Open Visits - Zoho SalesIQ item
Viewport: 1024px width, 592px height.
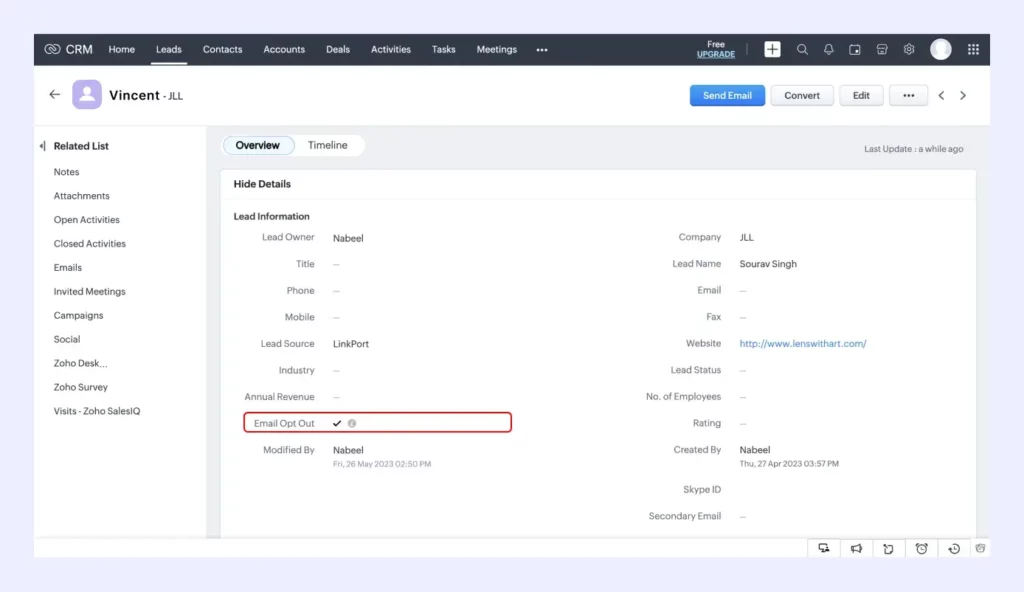tap(97, 411)
